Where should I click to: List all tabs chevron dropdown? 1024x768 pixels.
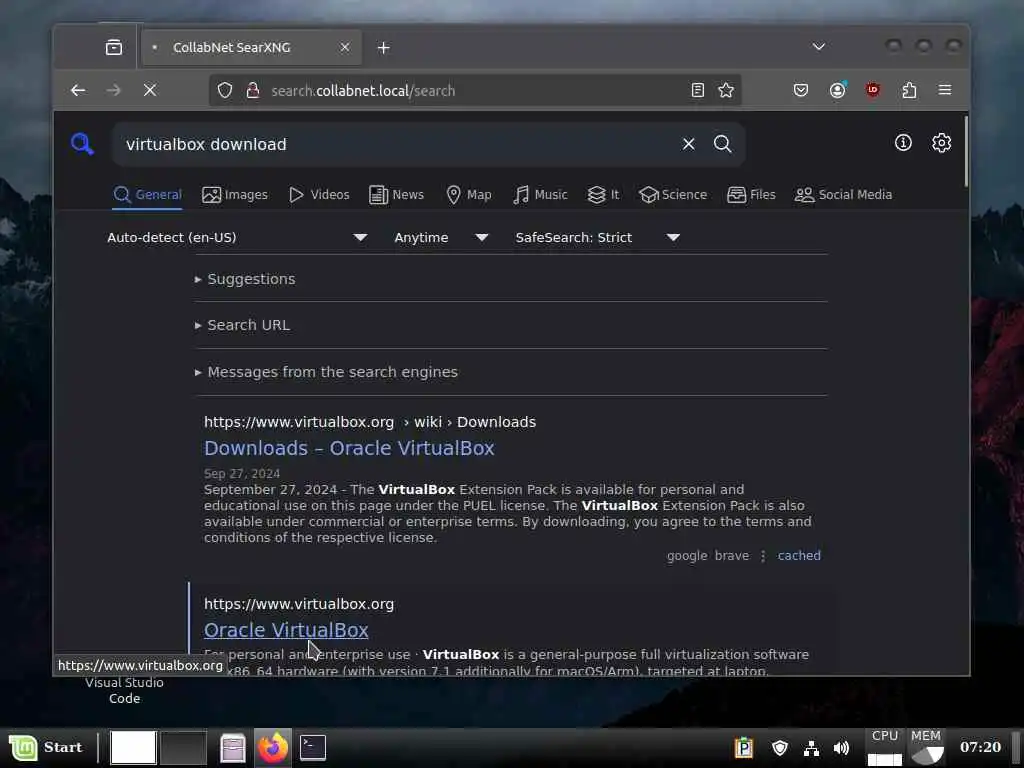tap(818, 46)
